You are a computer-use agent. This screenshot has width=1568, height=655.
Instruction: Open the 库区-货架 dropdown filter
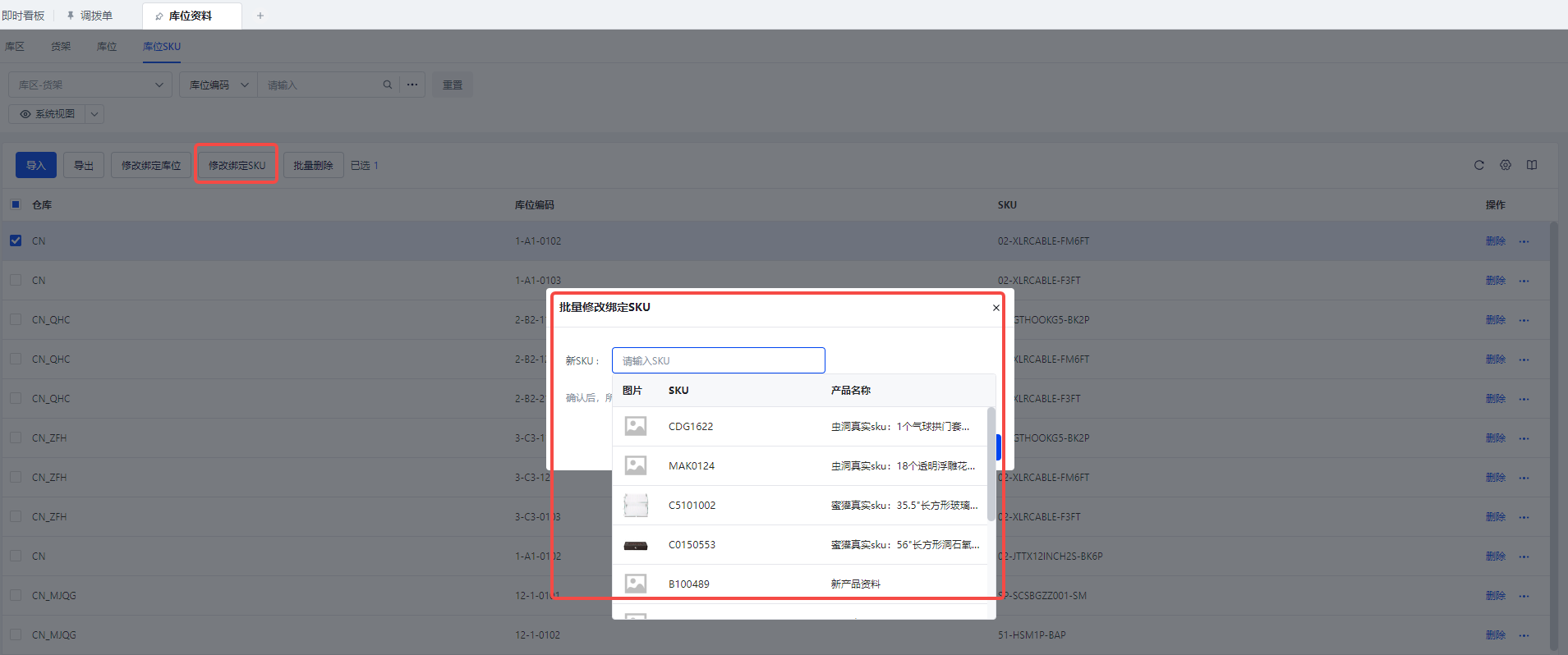(x=90, y=85)
